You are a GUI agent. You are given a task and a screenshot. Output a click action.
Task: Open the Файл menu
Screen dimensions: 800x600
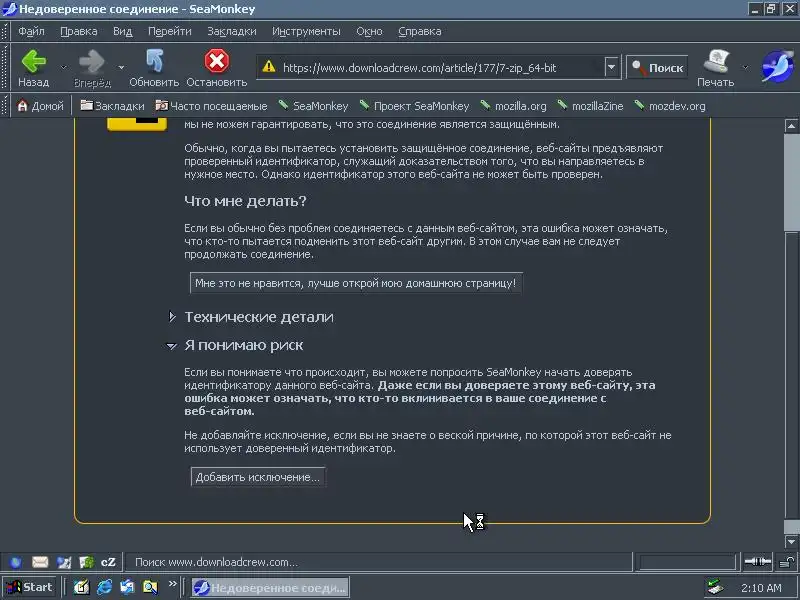[x=31, y=31]
